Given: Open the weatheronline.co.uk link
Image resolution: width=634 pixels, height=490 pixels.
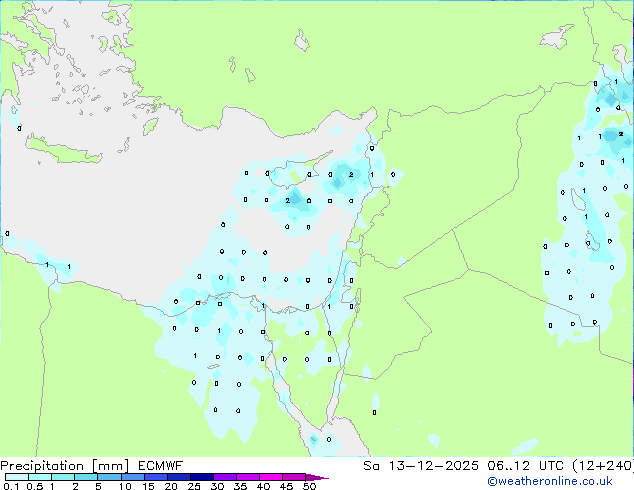Looking at the screenshot, I should (x=550, y=481).
